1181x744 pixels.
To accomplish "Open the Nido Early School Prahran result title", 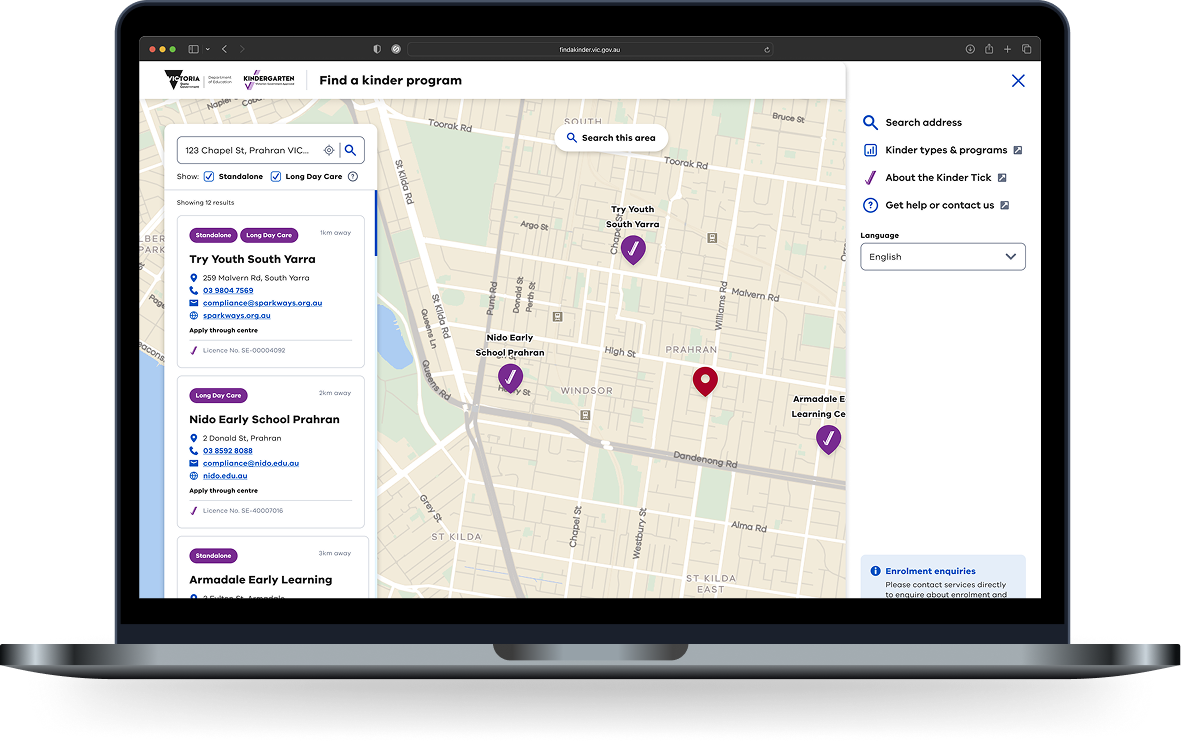I will (264, 419).
